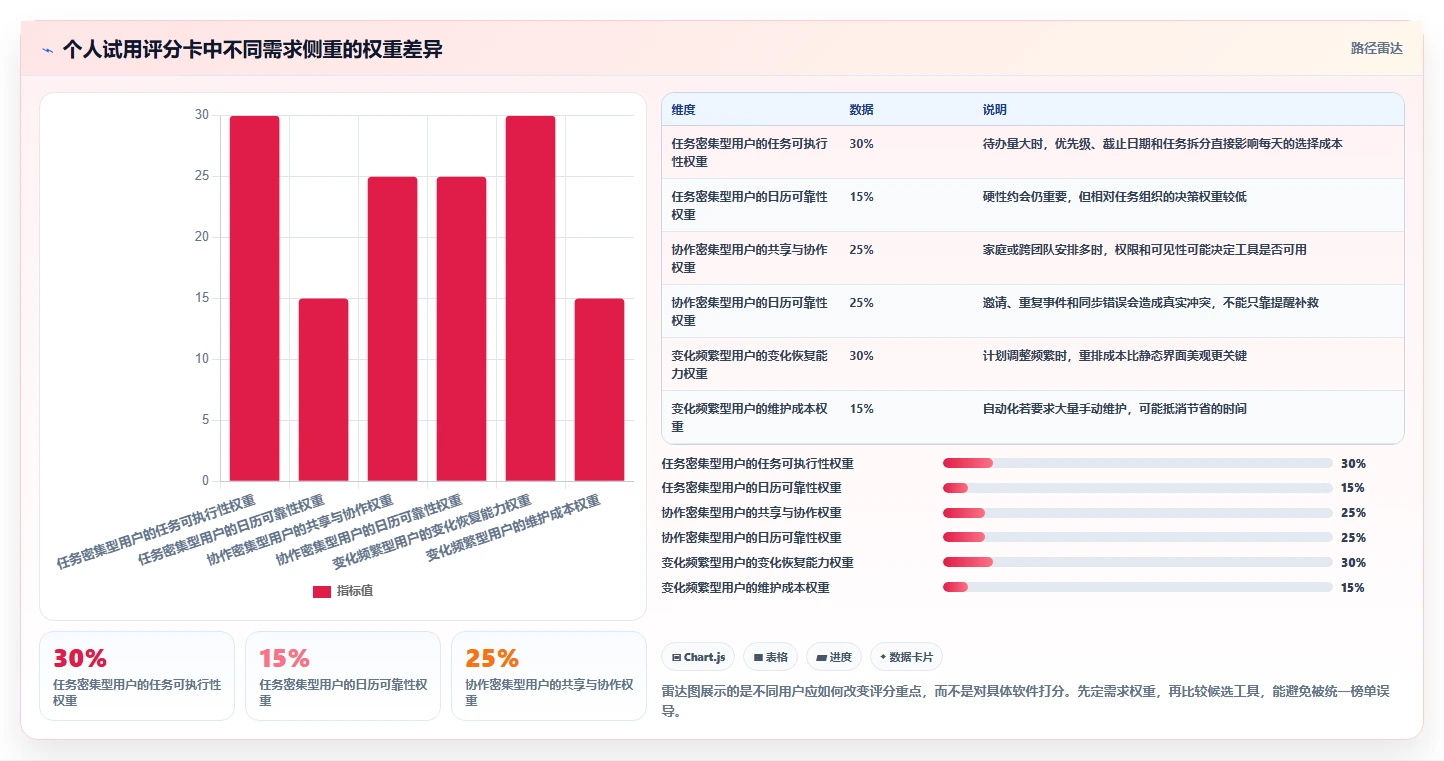The height and width of the screenshot is (761, 1444).
Task: Click the chart bar for 协作密集型用户的共享与协作权重
Action: (392, 329)
